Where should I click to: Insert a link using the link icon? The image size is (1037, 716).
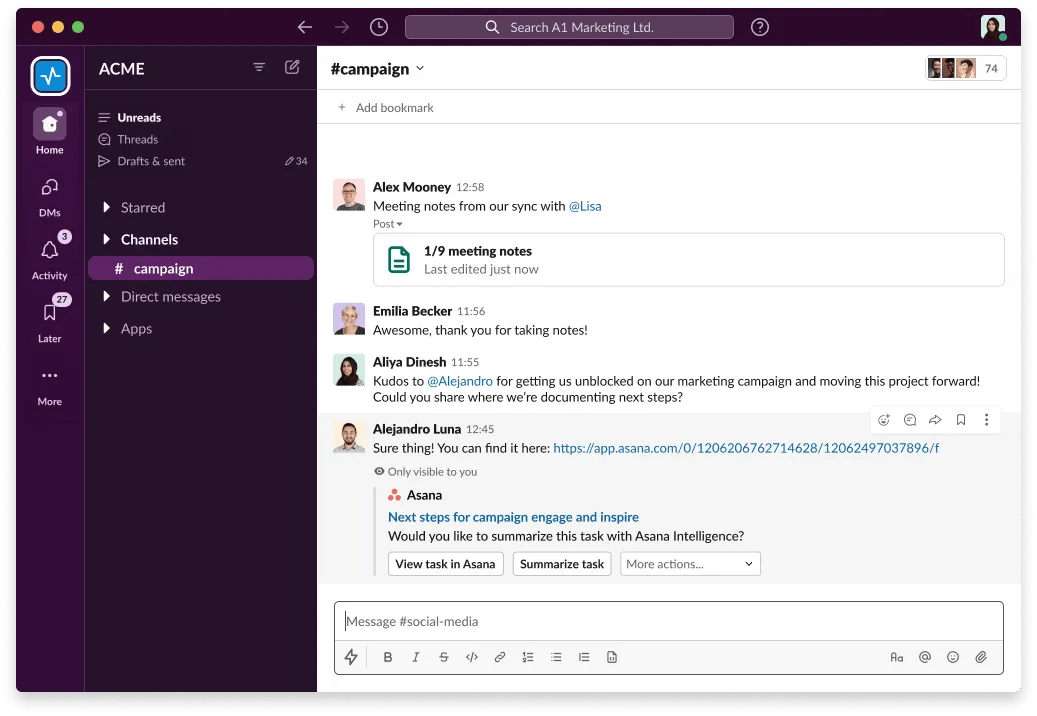click(x=500, y=657)
